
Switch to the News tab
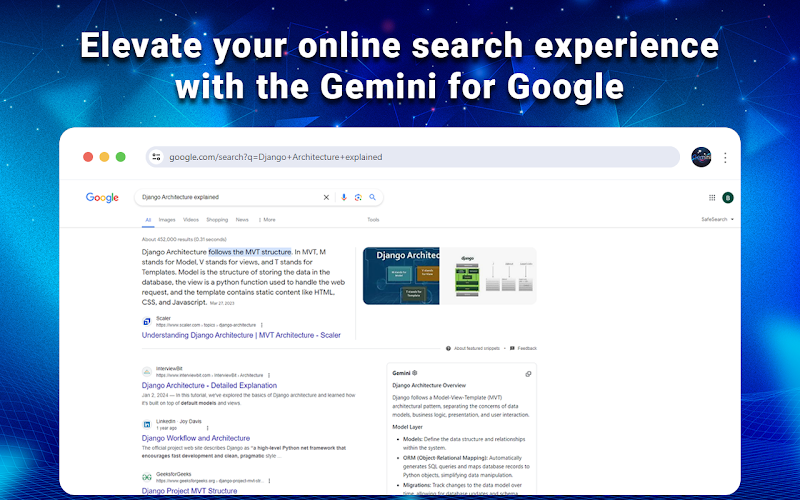(x=242, y=220)
